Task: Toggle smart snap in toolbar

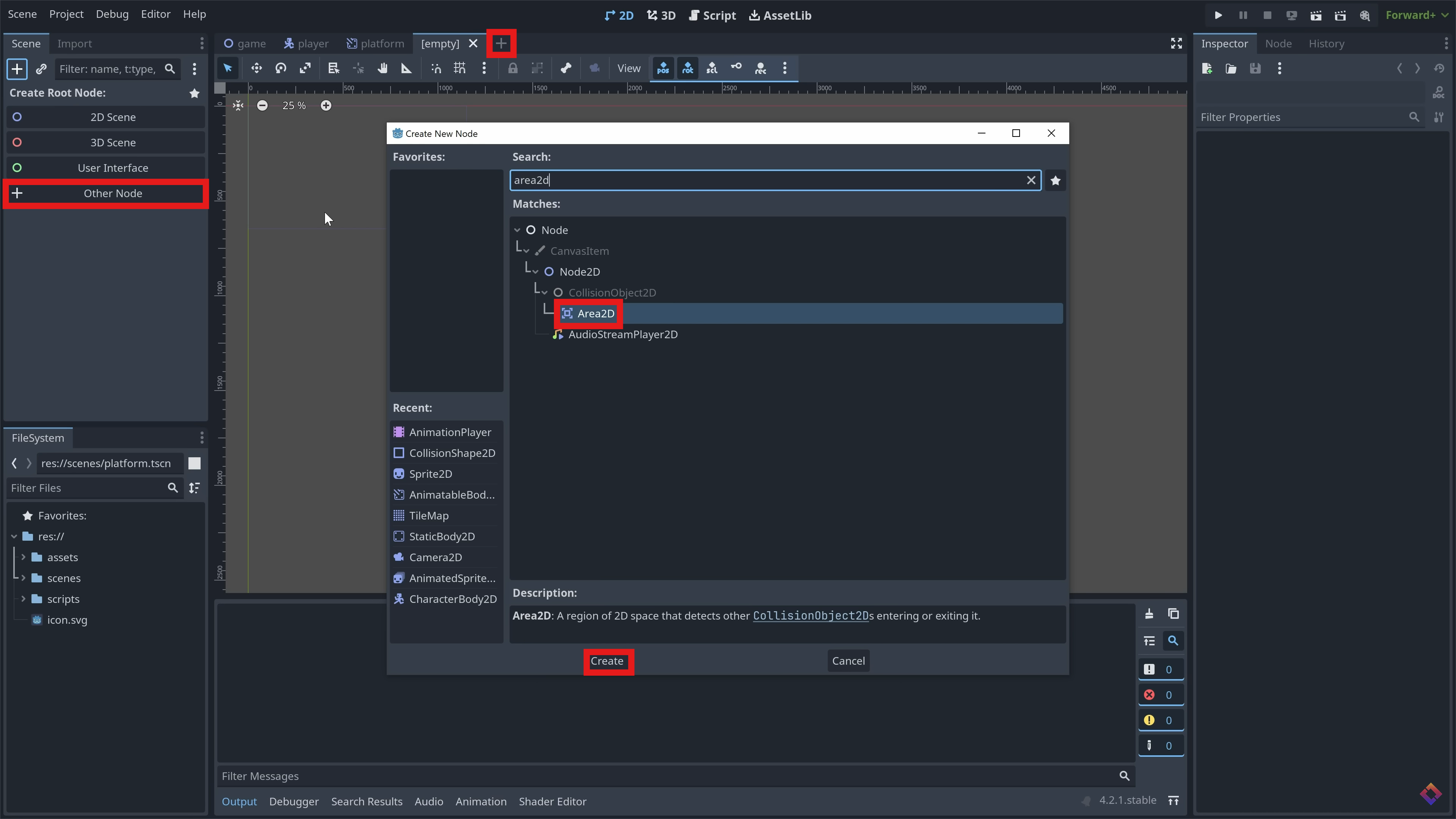Action: pyautogui.click(x=436, y=68)
